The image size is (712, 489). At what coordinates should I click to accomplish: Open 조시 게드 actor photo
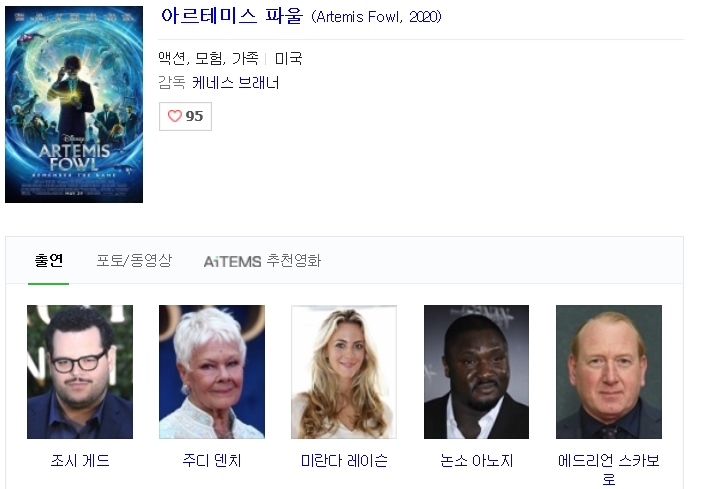tap(80, 372)
